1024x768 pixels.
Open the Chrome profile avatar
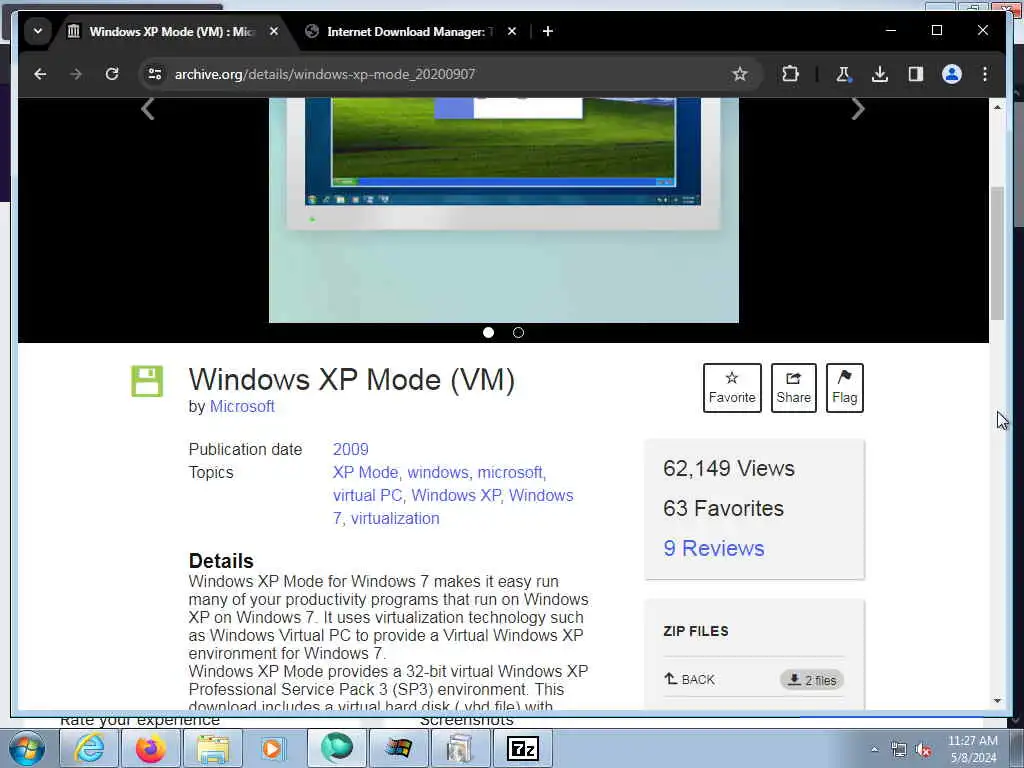click(952, 74)
